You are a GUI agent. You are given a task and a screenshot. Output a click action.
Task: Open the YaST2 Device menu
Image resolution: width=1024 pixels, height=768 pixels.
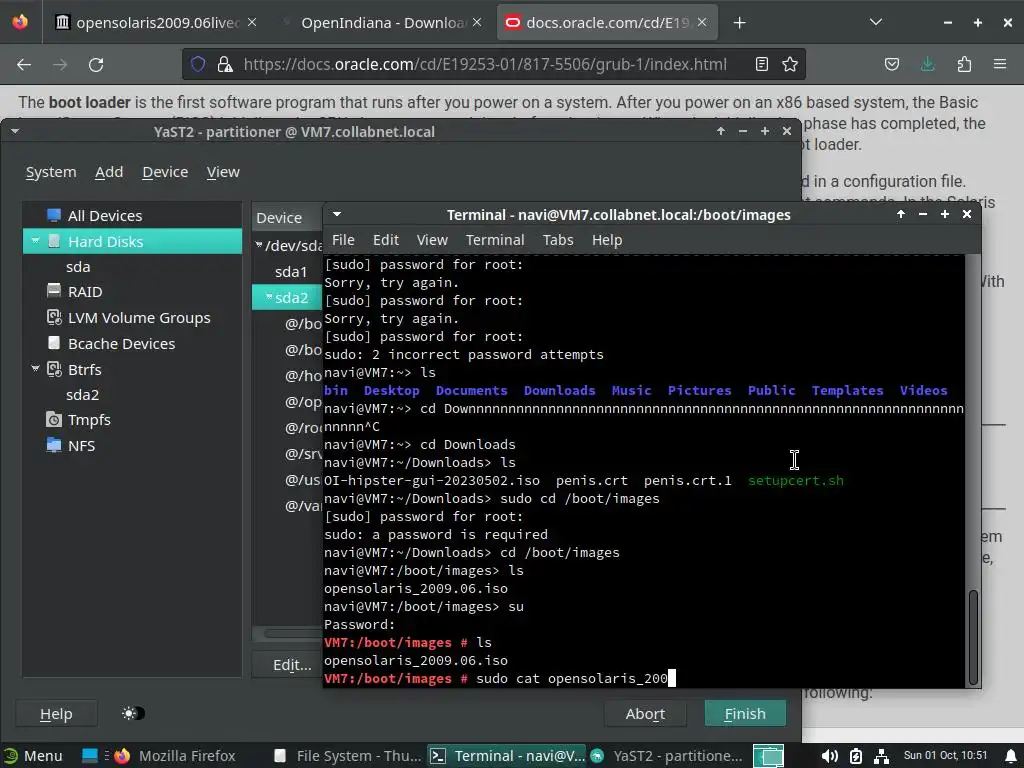tap(165, 172)
